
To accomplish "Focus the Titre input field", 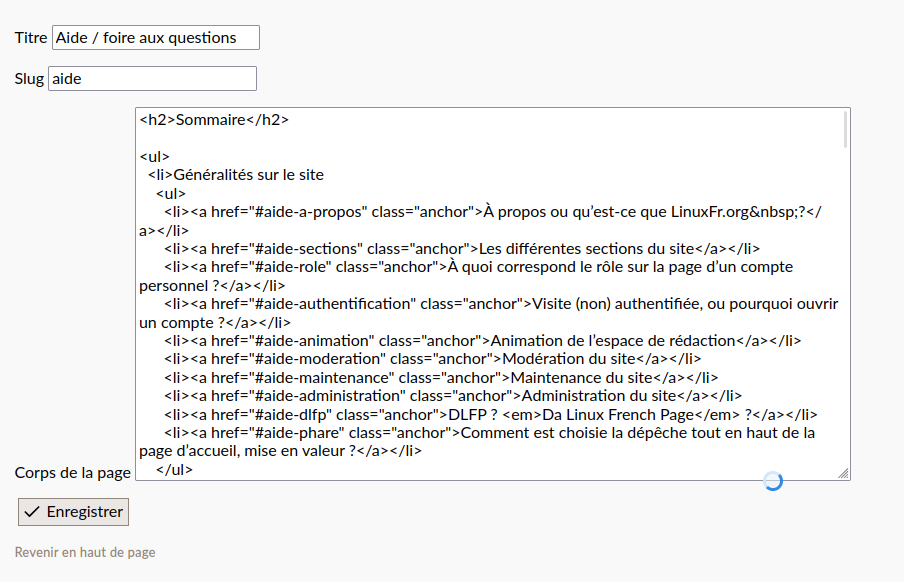I will pyautogui.click(x=155, y=38).
